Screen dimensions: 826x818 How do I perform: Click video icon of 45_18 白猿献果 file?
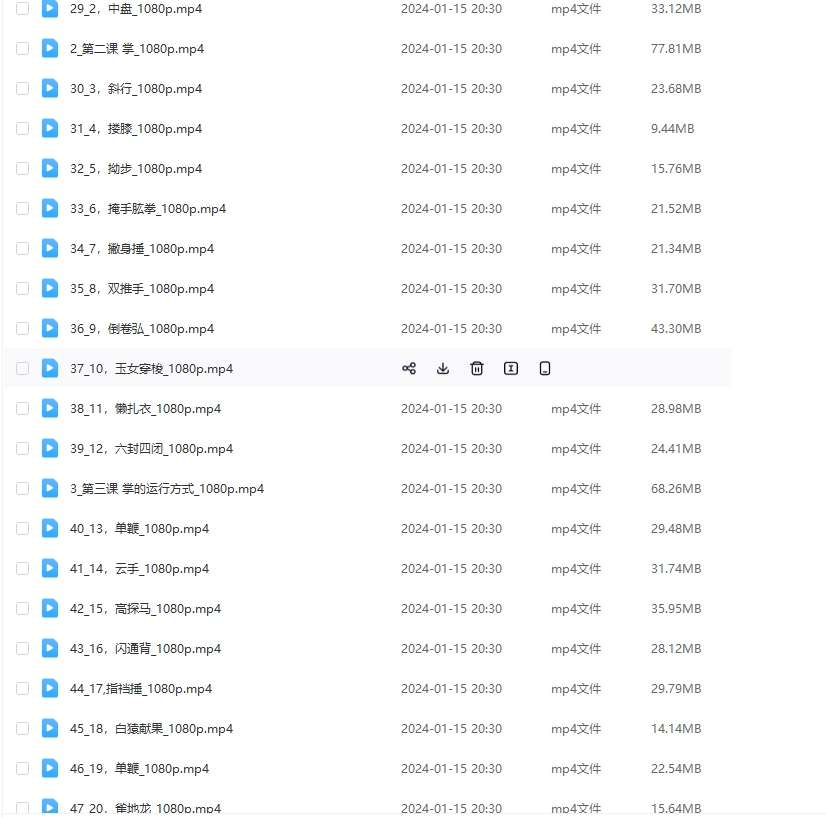(50, 728)
